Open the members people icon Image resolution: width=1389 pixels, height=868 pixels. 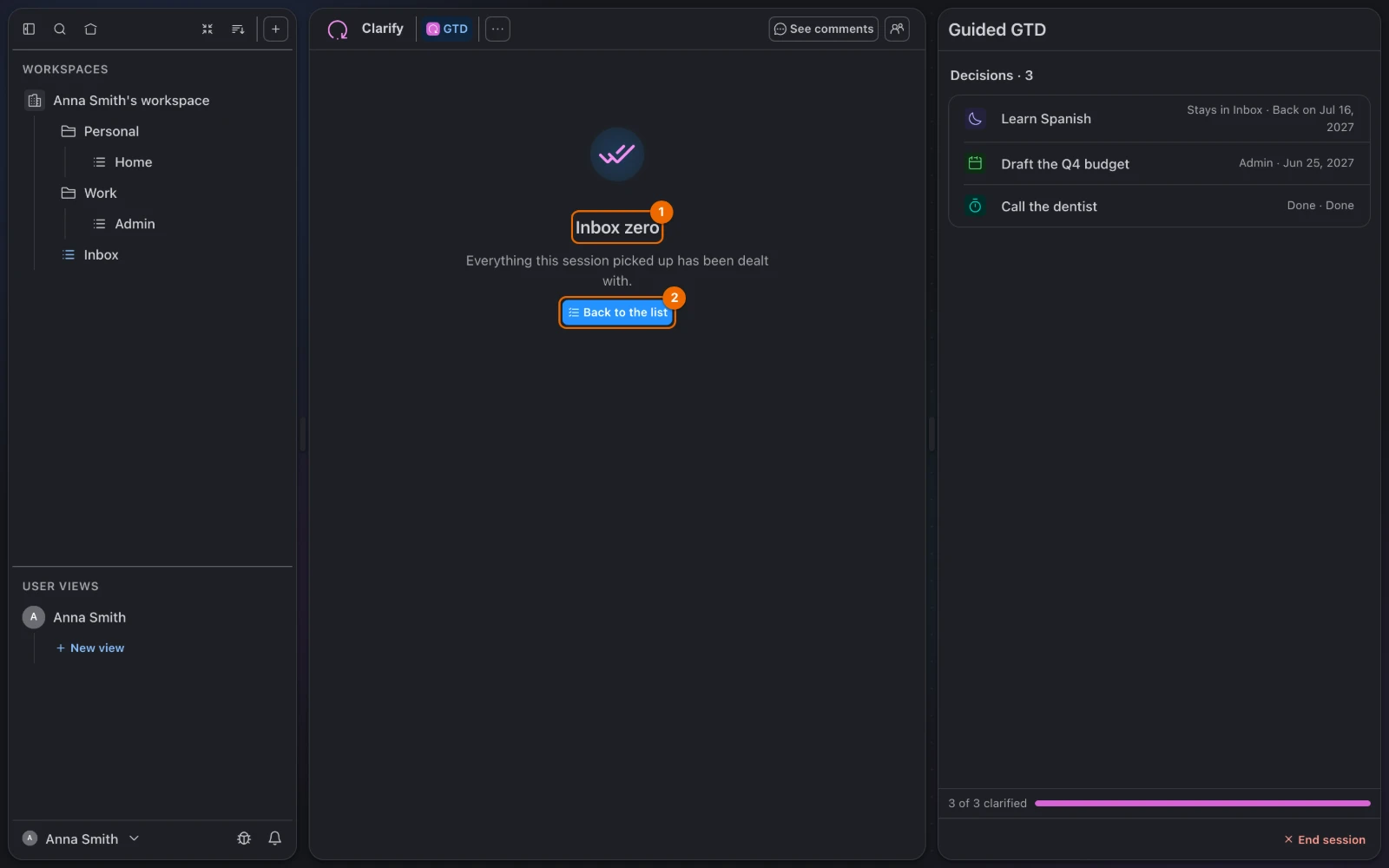[x=897, y=29]
